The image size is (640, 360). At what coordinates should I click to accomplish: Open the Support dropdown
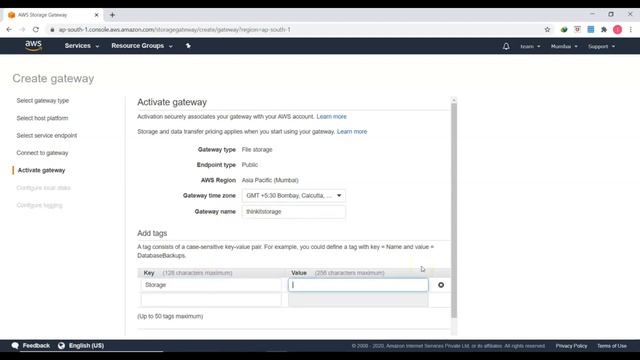click(601, 47)
